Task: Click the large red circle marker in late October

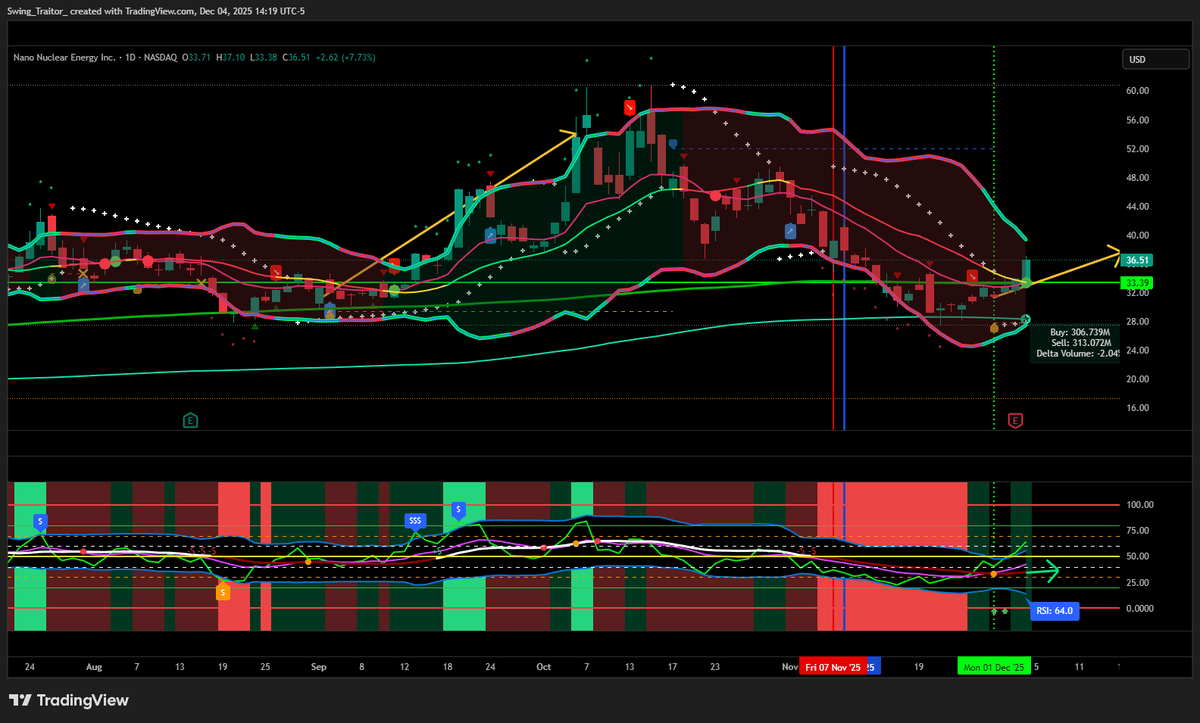Action: 715,196
